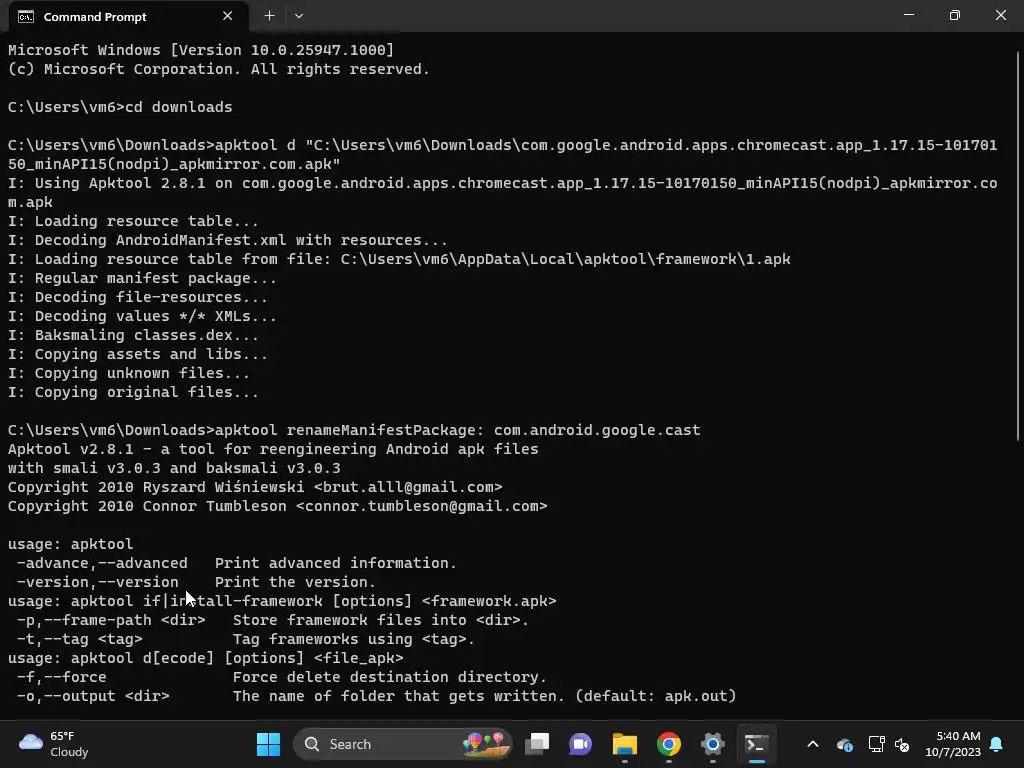The width and height of the screenshot is (1024, 768).
Task: Open the Windows Start menu
Action: point(268,744)
